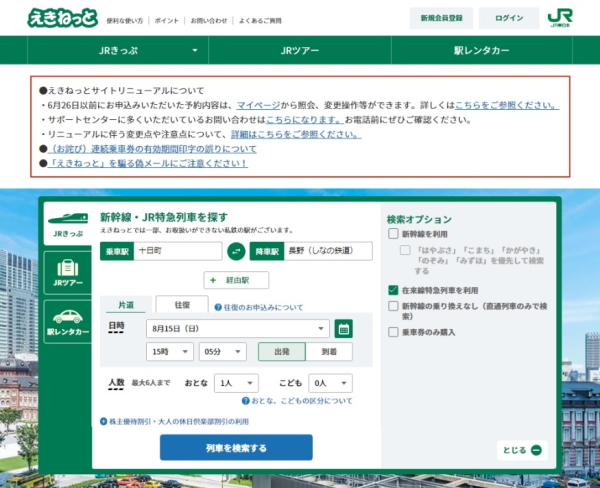
Task: Open 便利な使い方 header link
Action: click(125, 21)
